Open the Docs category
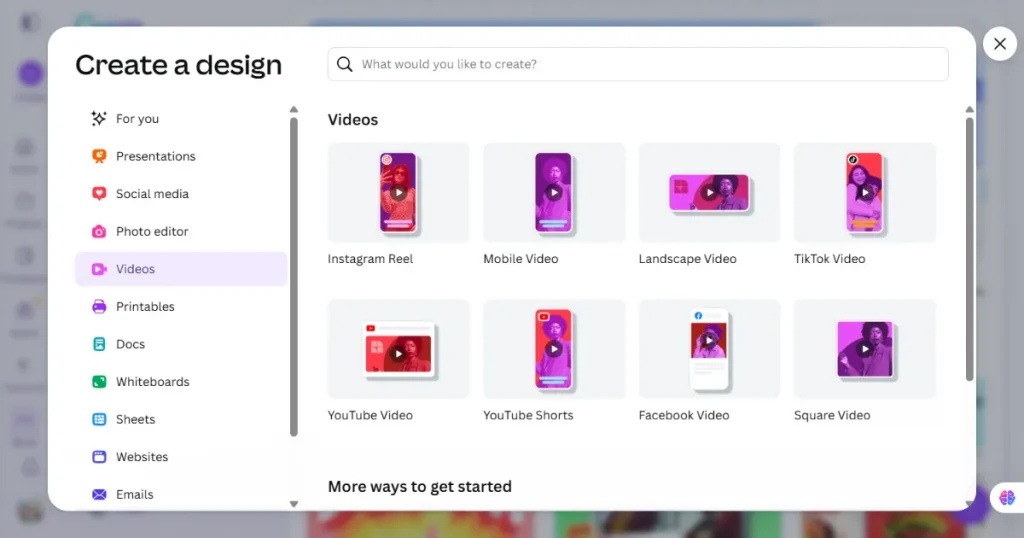Image resolution: width=1024 pixels, height=538 pixels. (x=181, y=344)
